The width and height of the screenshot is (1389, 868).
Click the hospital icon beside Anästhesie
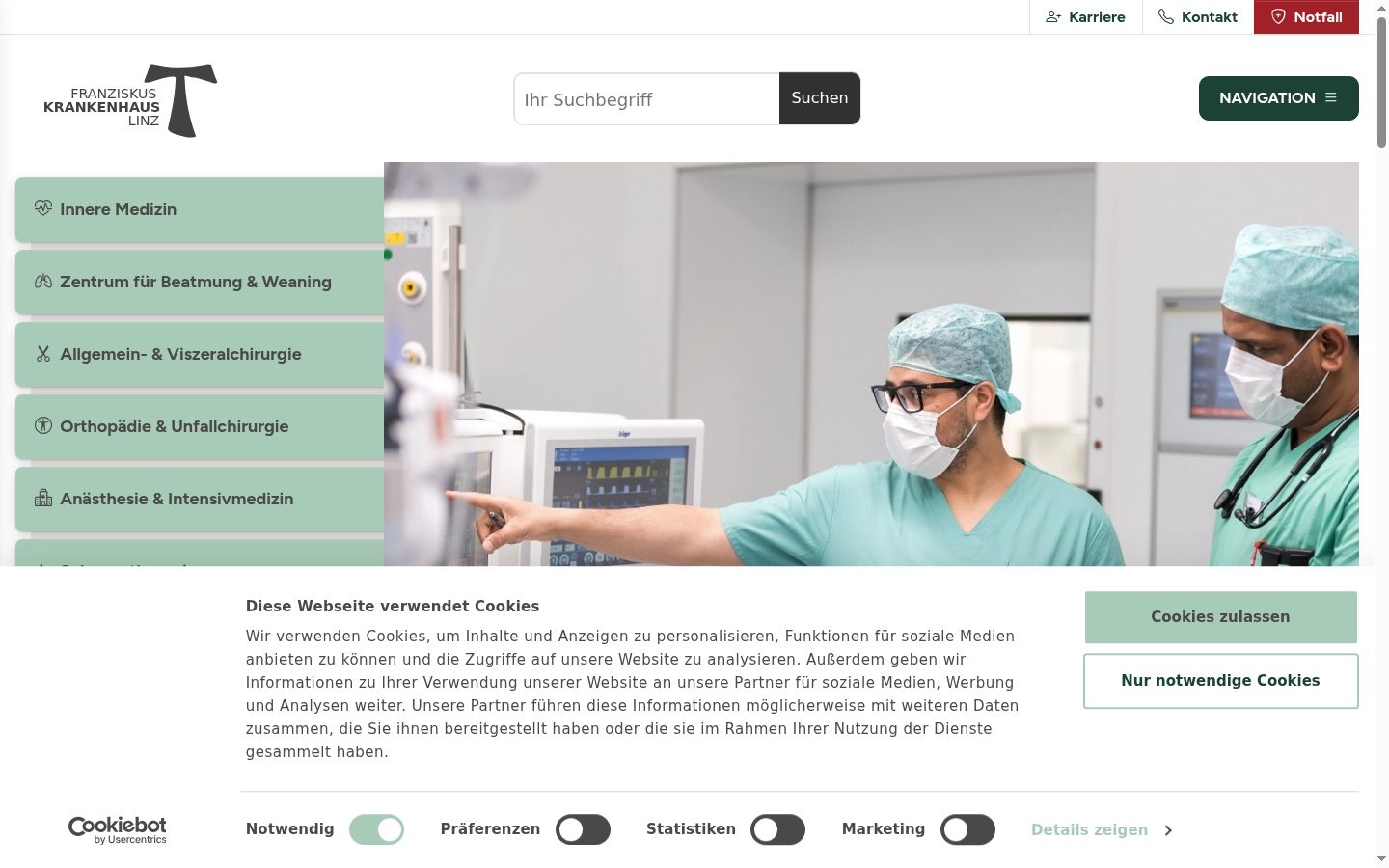[x=43, y=498]
